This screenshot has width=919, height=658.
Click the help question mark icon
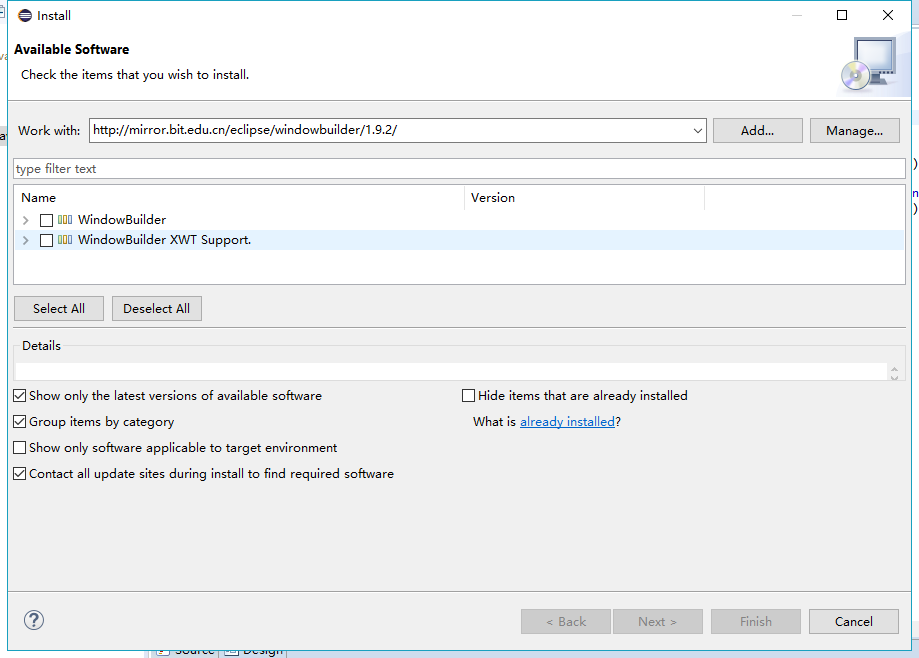pos(34,620)
